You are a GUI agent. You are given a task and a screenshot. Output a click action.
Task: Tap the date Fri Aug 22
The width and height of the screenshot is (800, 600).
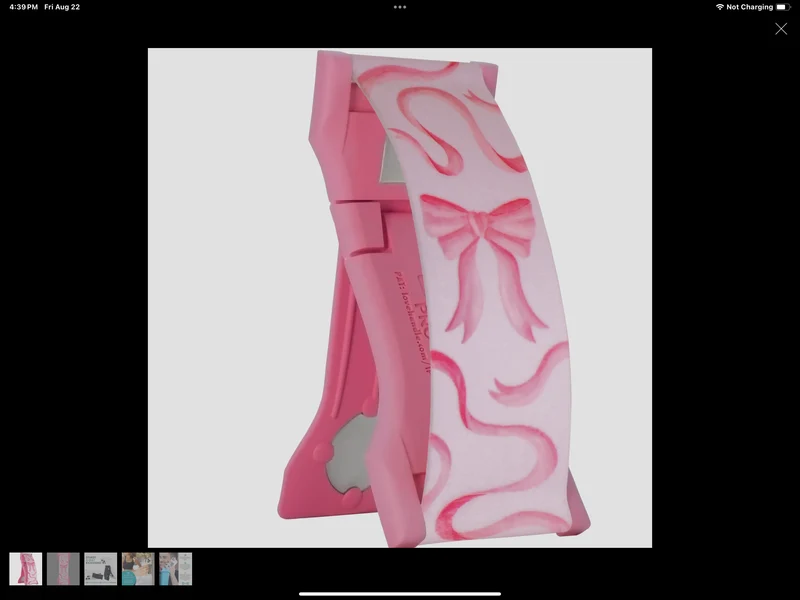click(x=62, y=7)
